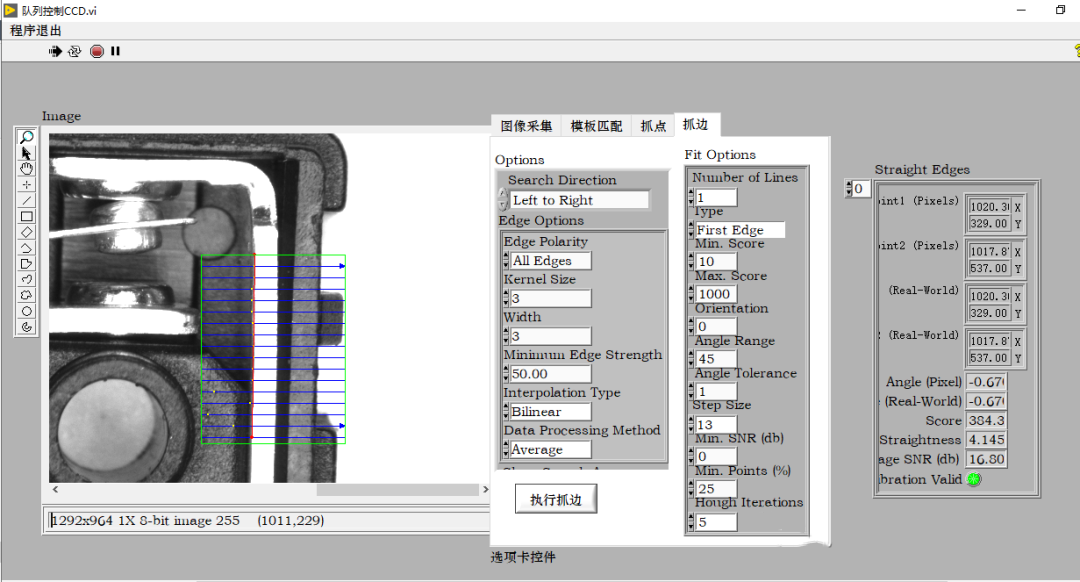
Task: Select the Zoom magnifier tool
Action: pos(26,137)
